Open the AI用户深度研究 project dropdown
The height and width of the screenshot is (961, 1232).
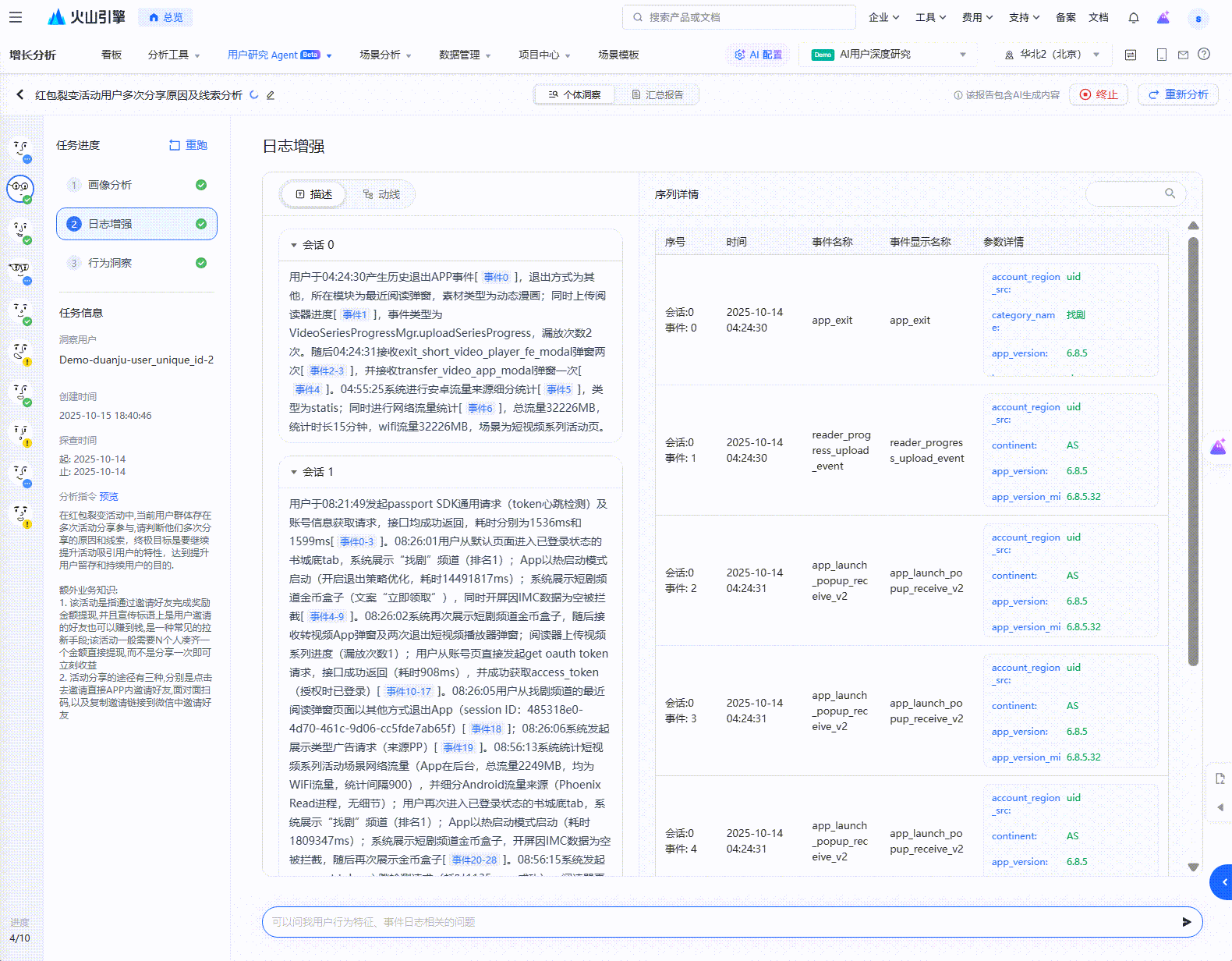(888, 55)
